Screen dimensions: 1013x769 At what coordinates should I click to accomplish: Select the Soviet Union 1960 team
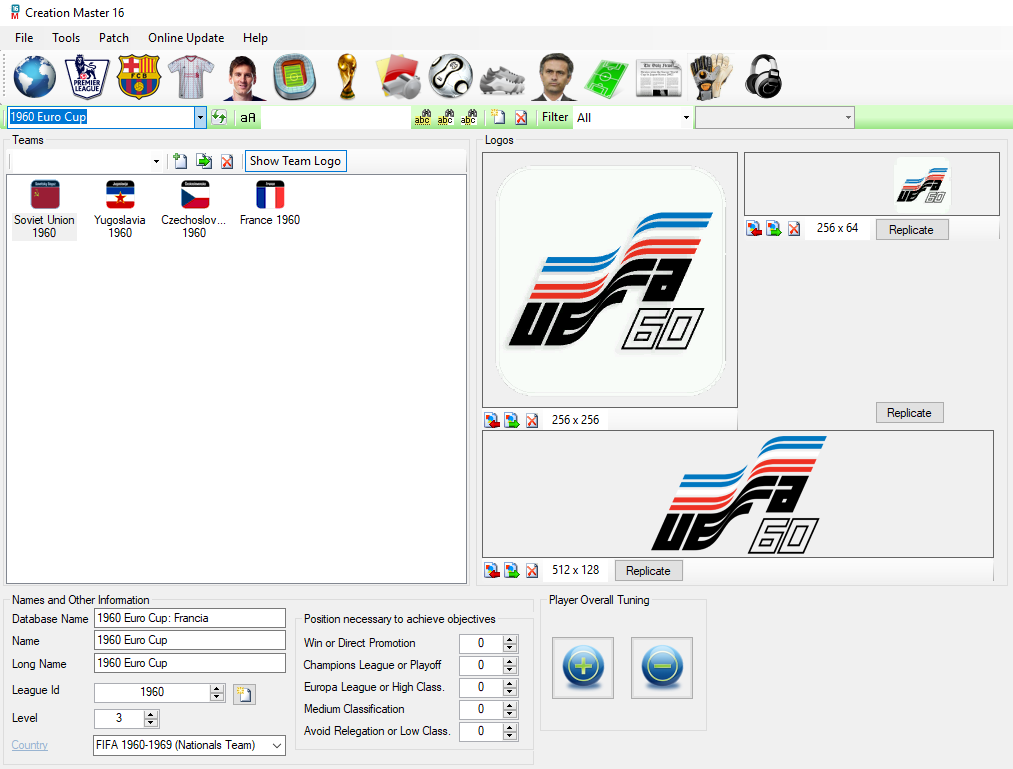[x=45, y=209]
